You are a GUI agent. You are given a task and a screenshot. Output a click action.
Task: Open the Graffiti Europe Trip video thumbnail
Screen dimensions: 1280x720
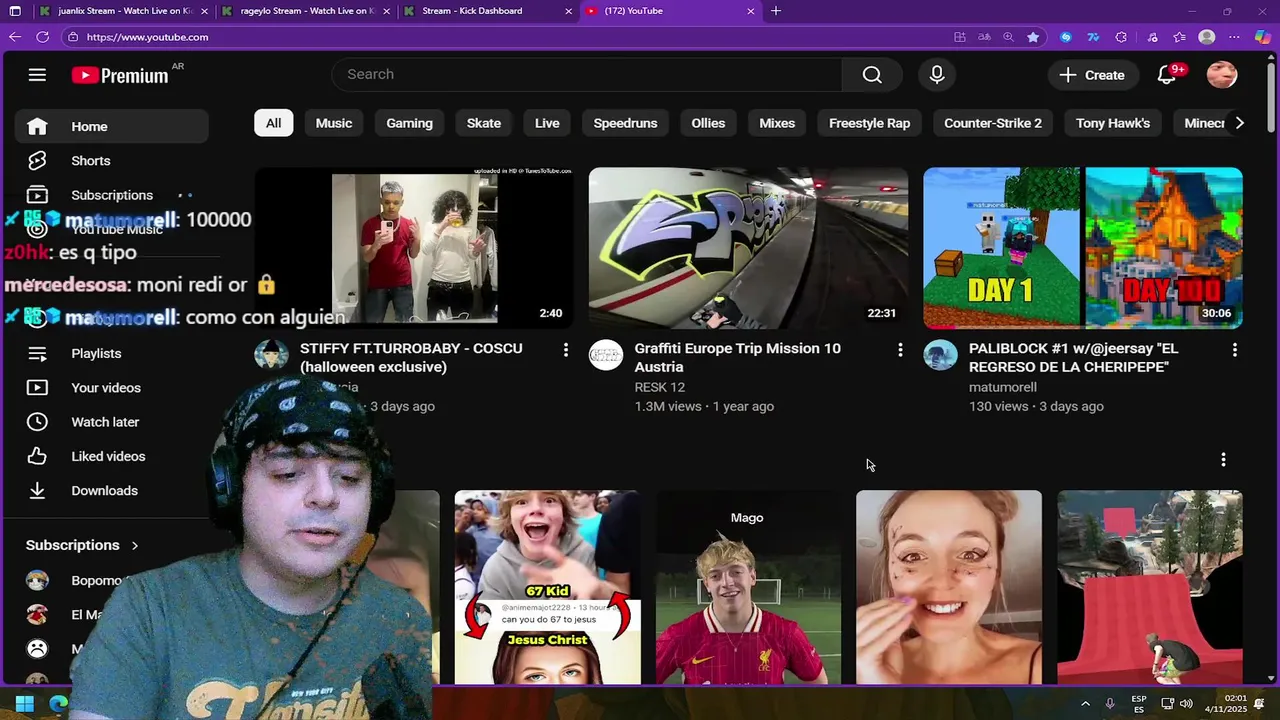click(x=749, y=248)
